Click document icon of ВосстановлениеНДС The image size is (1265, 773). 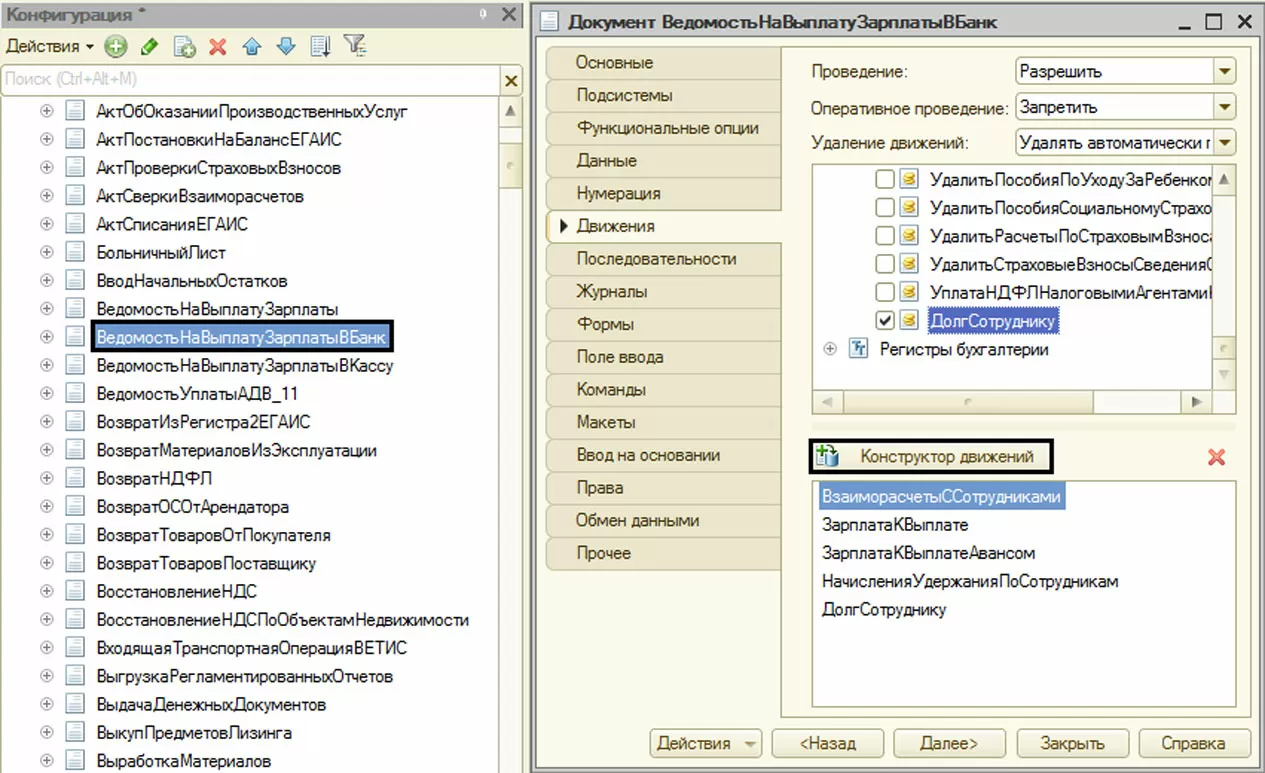75,592
